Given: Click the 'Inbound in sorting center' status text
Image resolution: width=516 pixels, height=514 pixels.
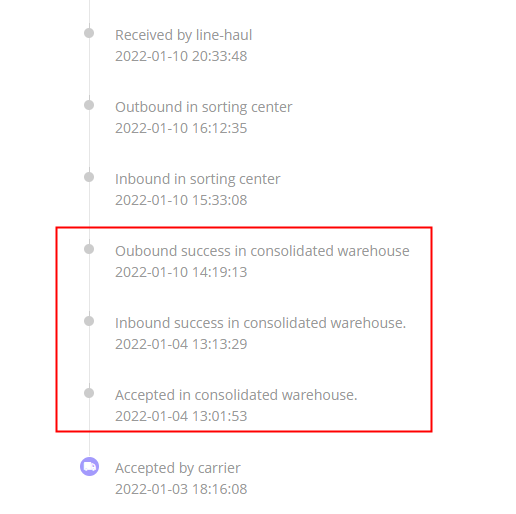Looking at the screenshot, I should point(198,179).
